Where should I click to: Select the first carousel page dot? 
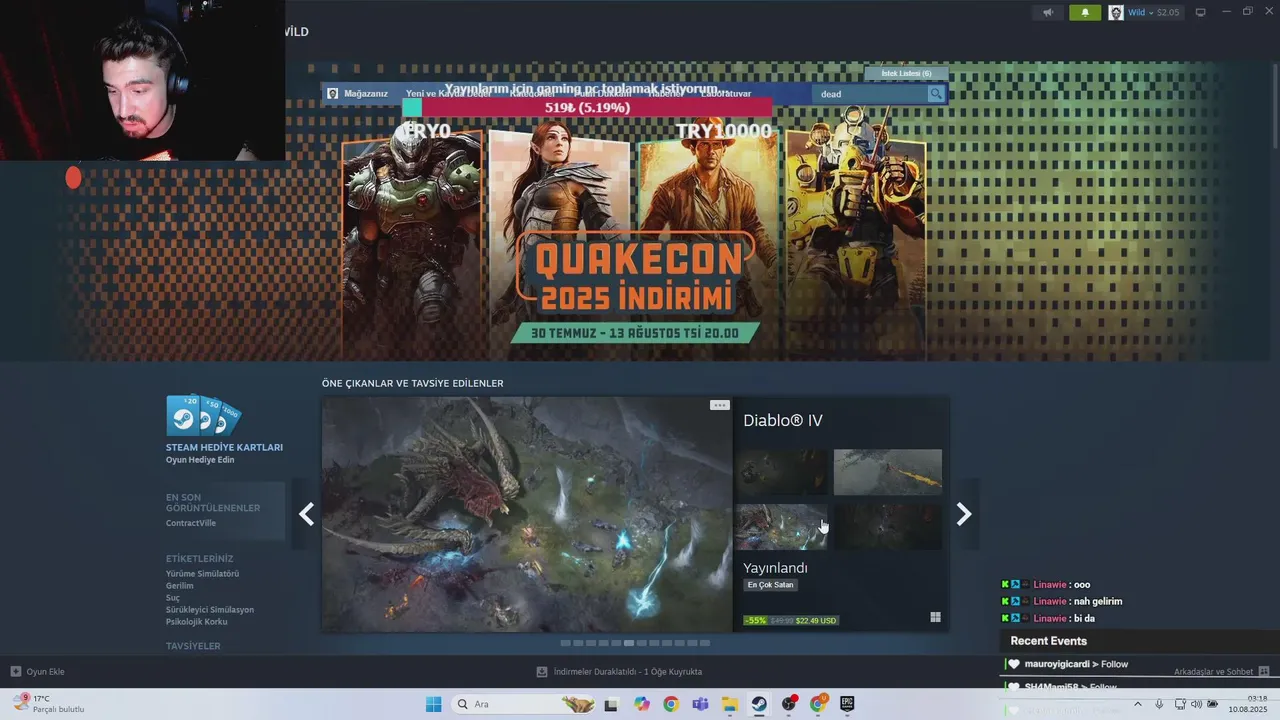click(565, 643)
